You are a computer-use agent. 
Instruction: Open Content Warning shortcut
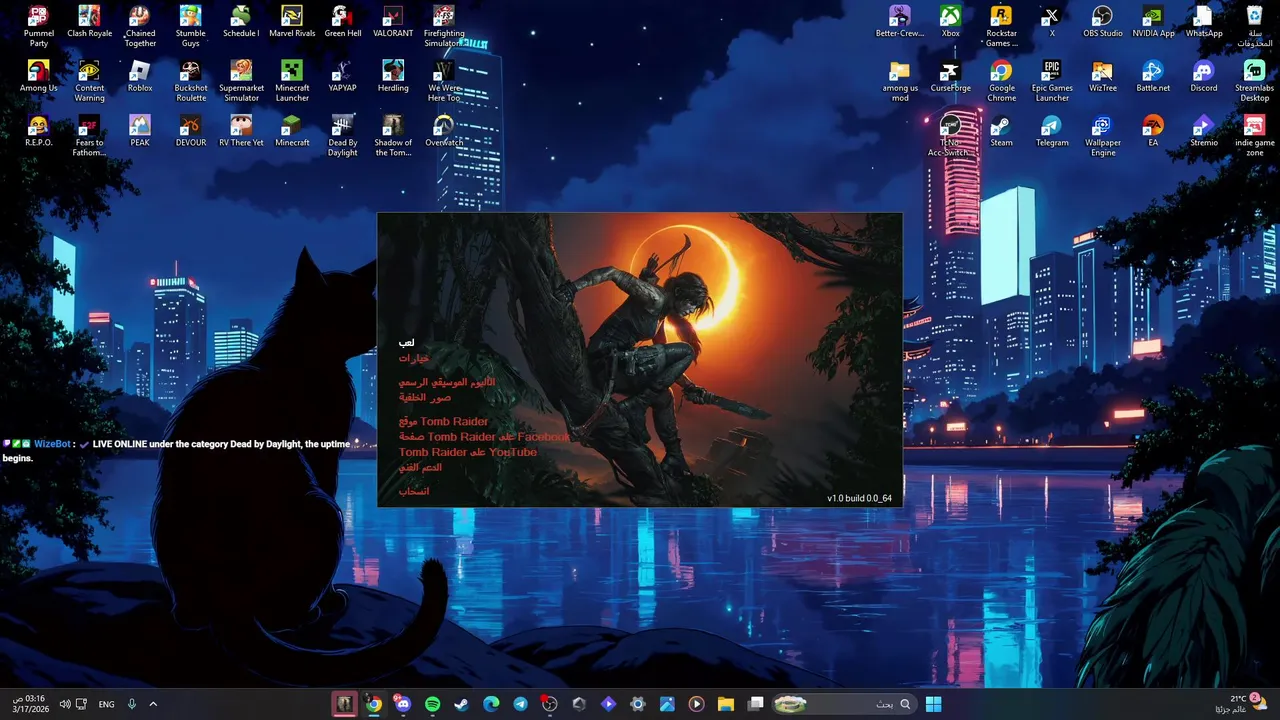[x=89, y=81]
